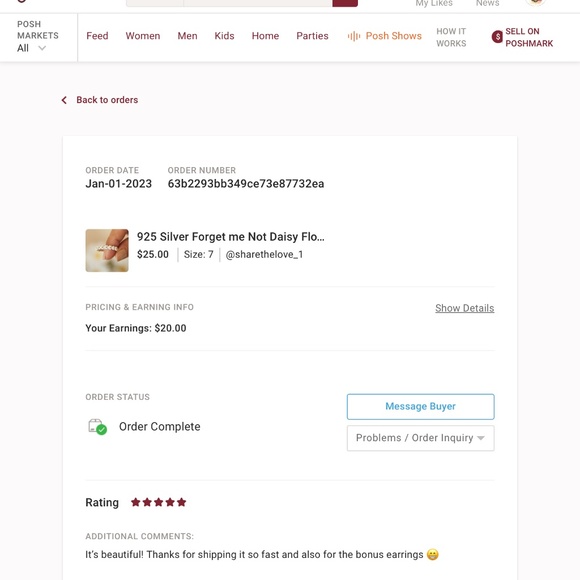Click the five-star rating icons

(x=158, y=502)
